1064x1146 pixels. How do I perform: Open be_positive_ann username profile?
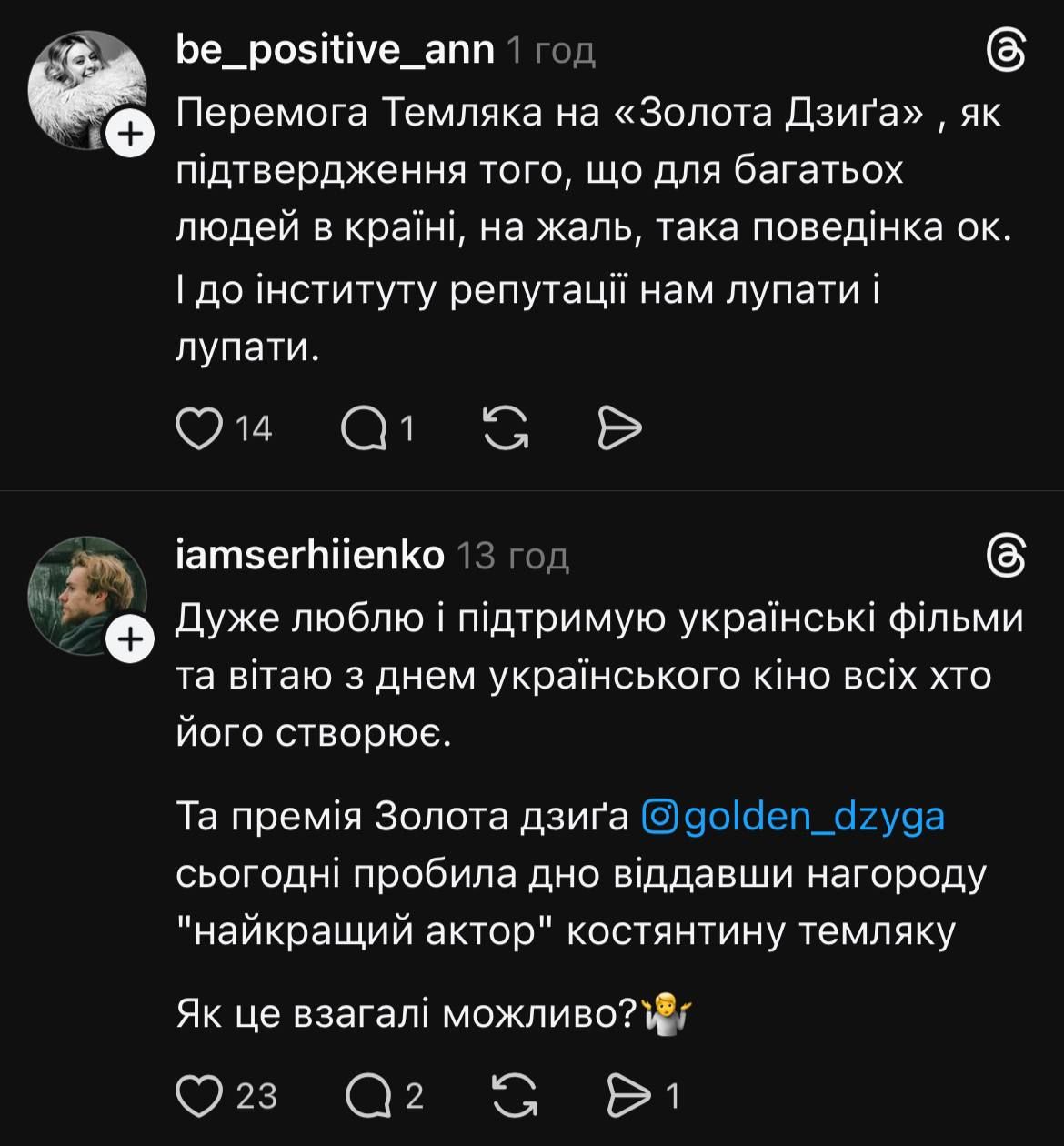(335, 52)
